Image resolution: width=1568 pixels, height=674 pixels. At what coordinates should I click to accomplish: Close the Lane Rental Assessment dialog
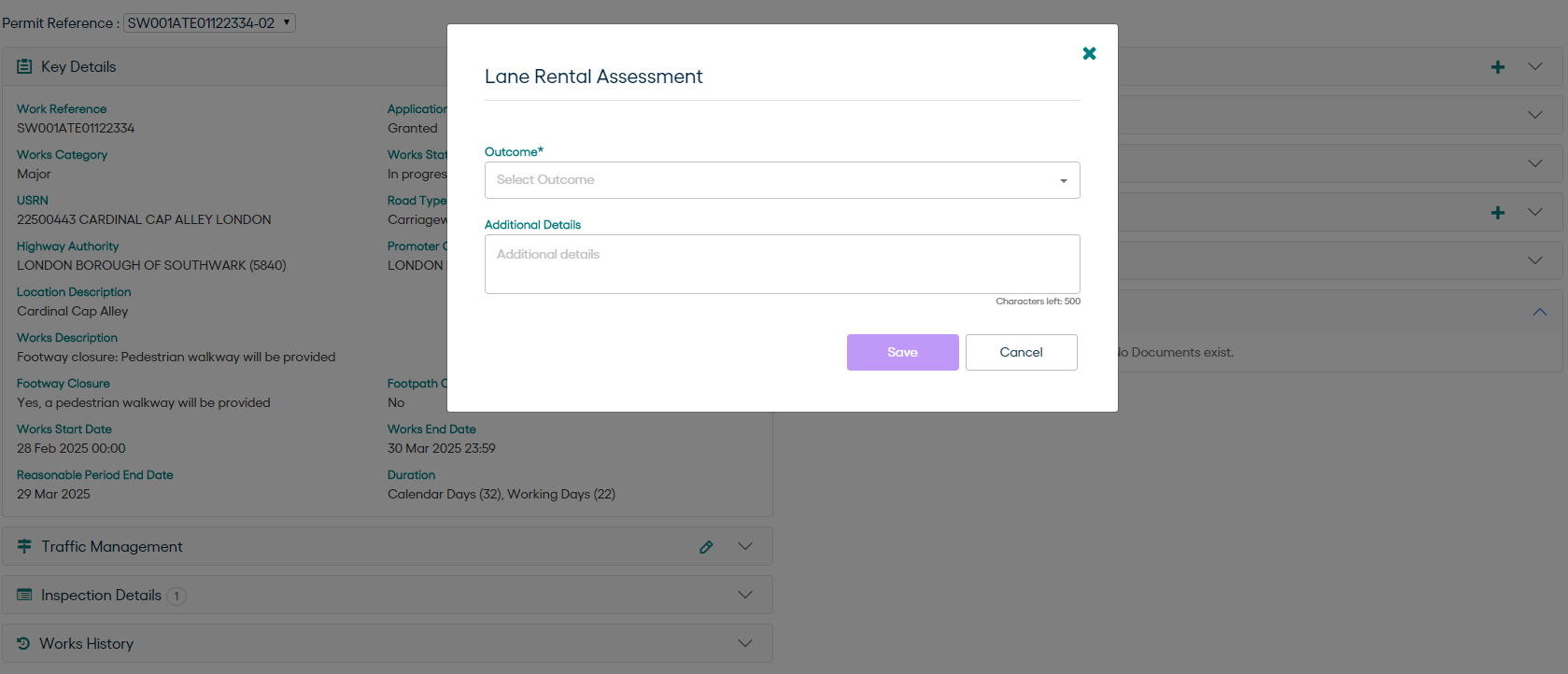(1089, 53)
